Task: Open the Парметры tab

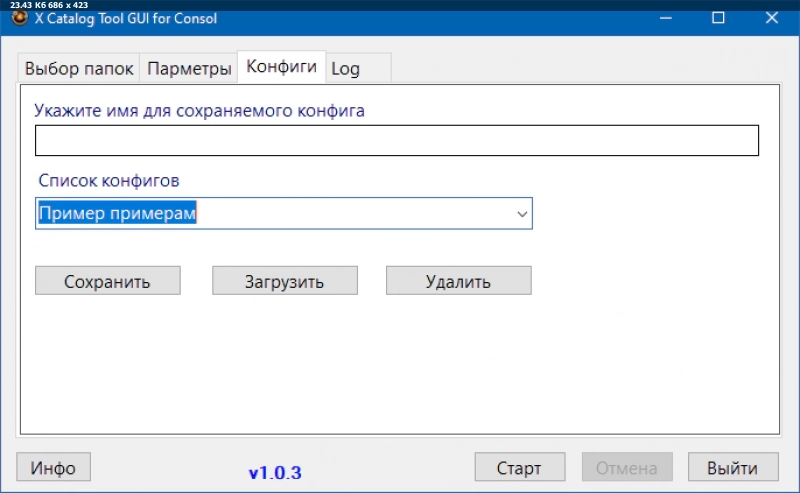Action: click(x=189, y=68)
